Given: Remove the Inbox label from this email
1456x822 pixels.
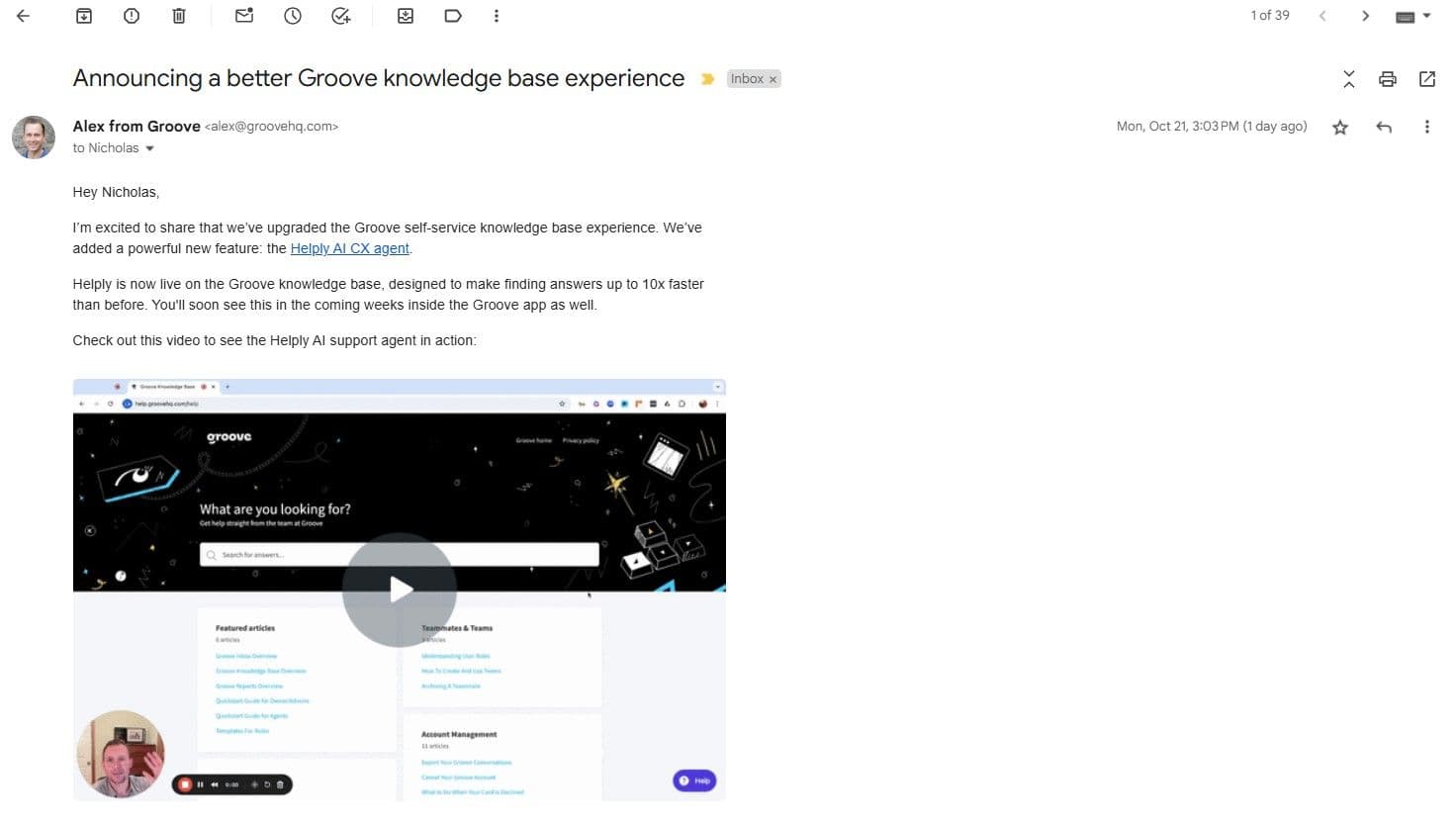Looking at the screenshot, I should 773,78.
